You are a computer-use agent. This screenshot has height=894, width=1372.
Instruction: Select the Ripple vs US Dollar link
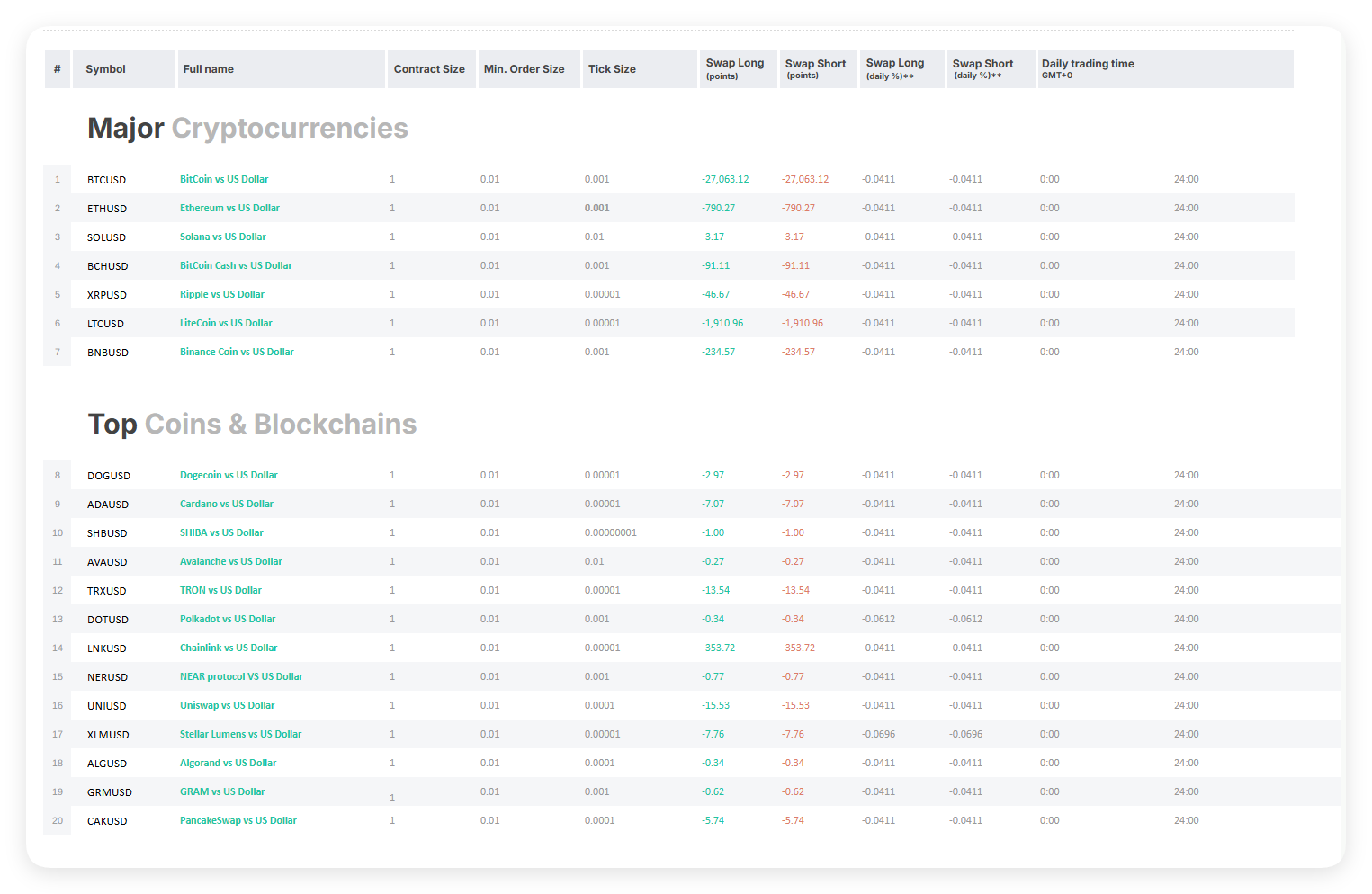(x=222, y=294)
